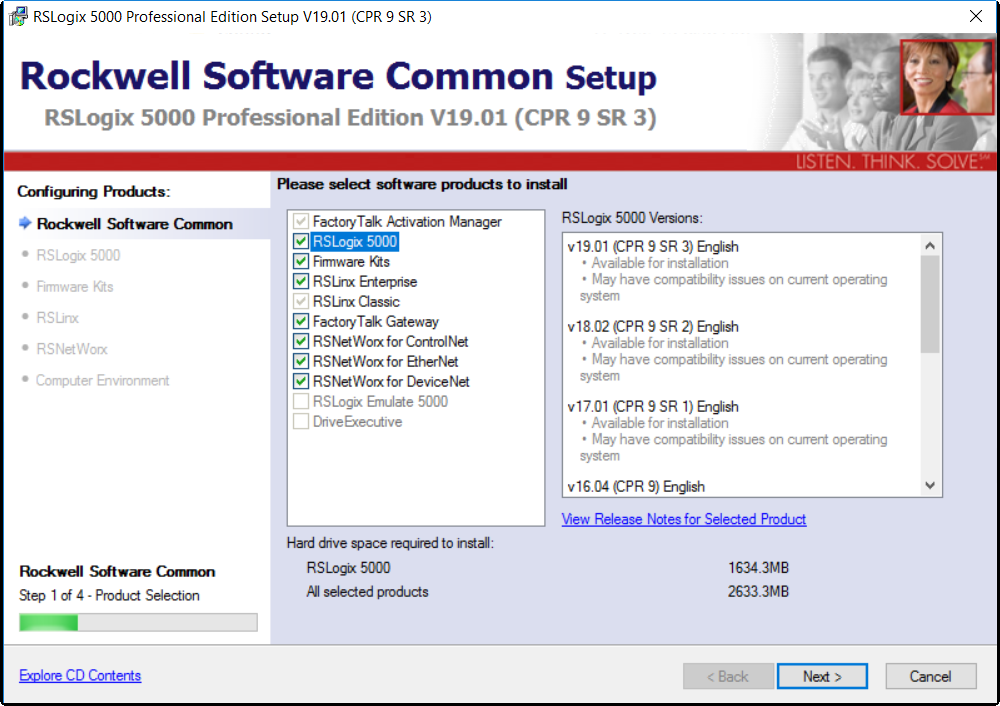Select RSNetWorx step in sidebar

[72, 349]
